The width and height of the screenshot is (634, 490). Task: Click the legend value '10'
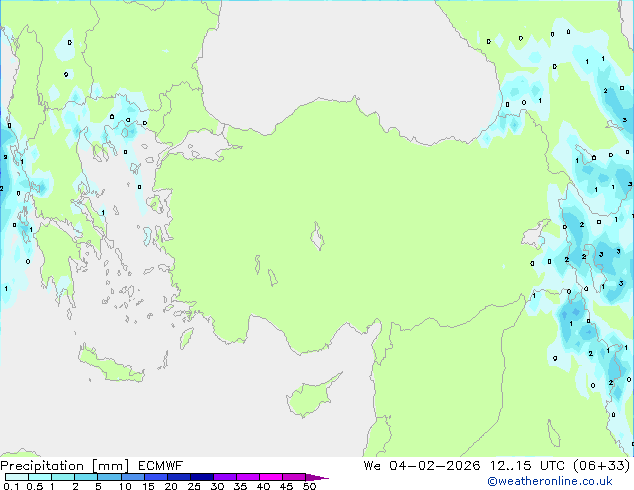click(125, 486)
